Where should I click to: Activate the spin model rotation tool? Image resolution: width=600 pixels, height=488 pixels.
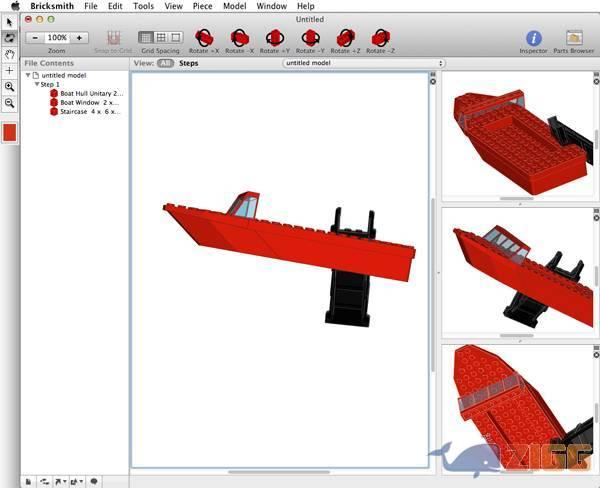coord(10,37)
